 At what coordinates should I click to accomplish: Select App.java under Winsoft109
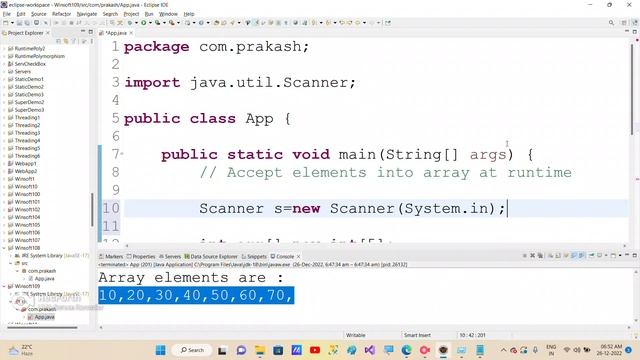(44, 317)
